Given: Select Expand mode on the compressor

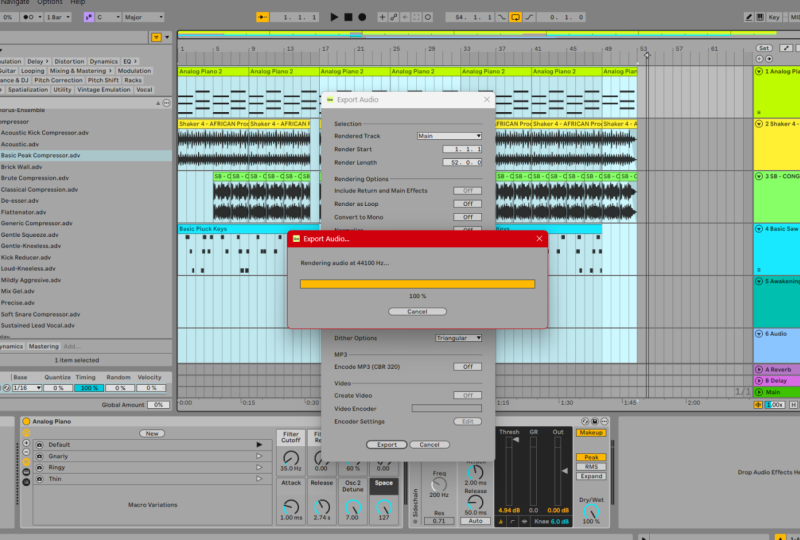Looking at the screenshot, I should (x=591, y=476).
